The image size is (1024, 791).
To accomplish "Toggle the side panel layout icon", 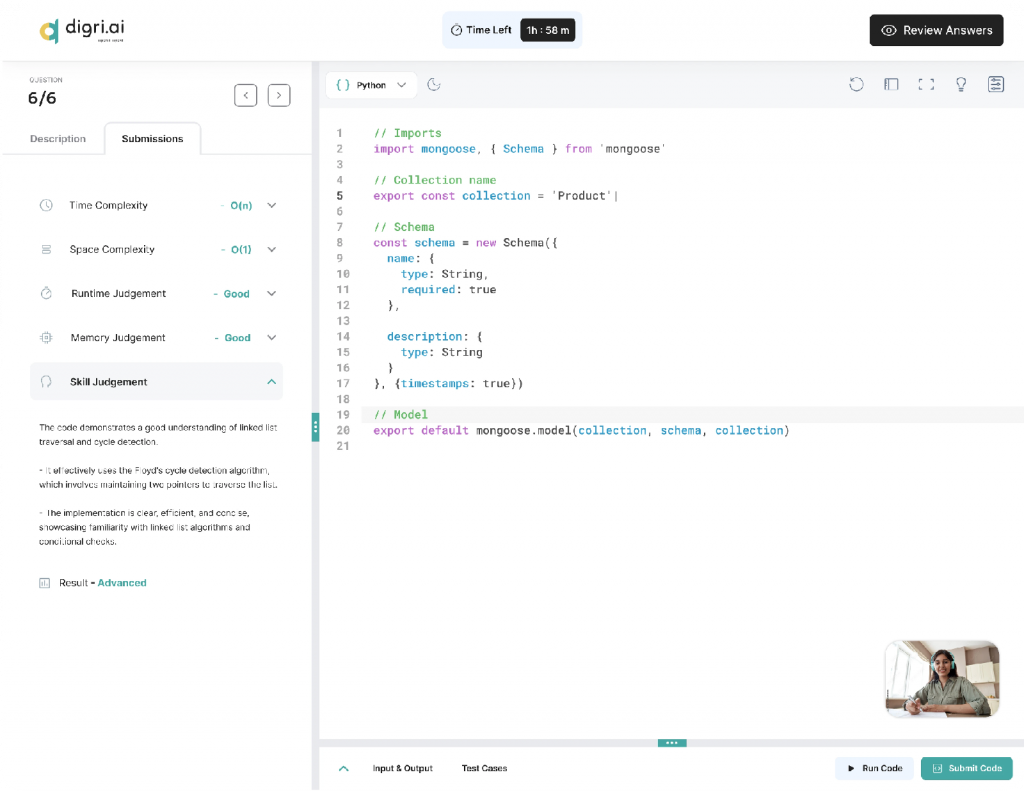I will point(891,85).
